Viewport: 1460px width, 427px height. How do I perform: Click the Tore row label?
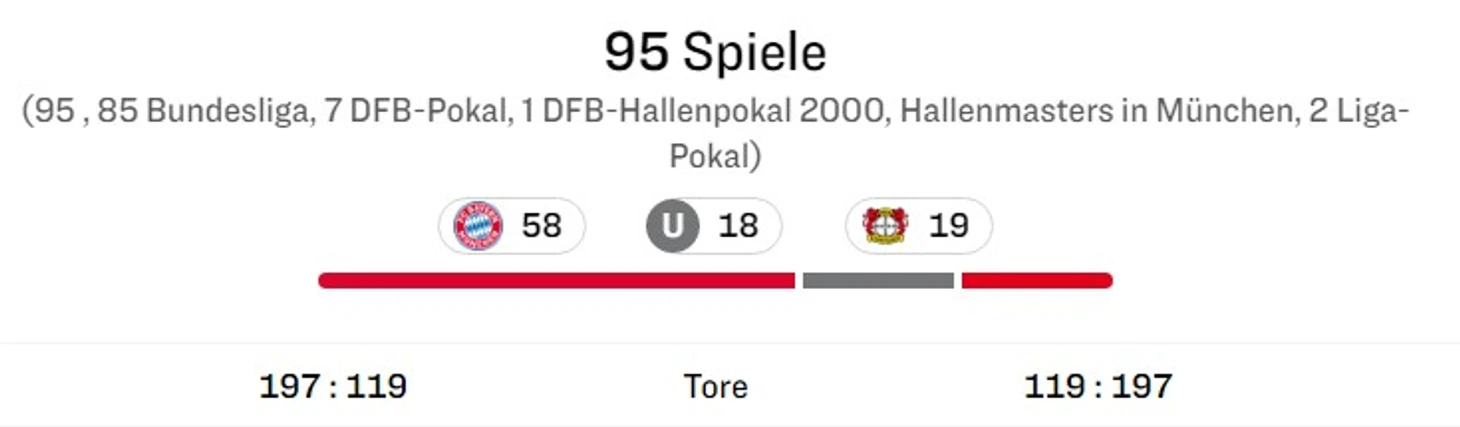click(716, 386)
